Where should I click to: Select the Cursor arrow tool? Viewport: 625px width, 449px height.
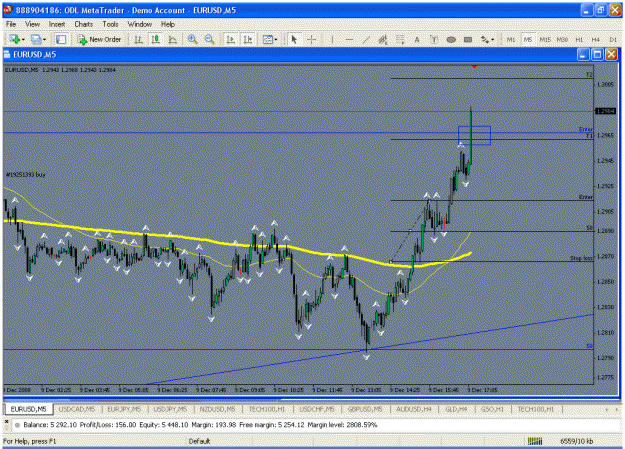click(294, 39)
